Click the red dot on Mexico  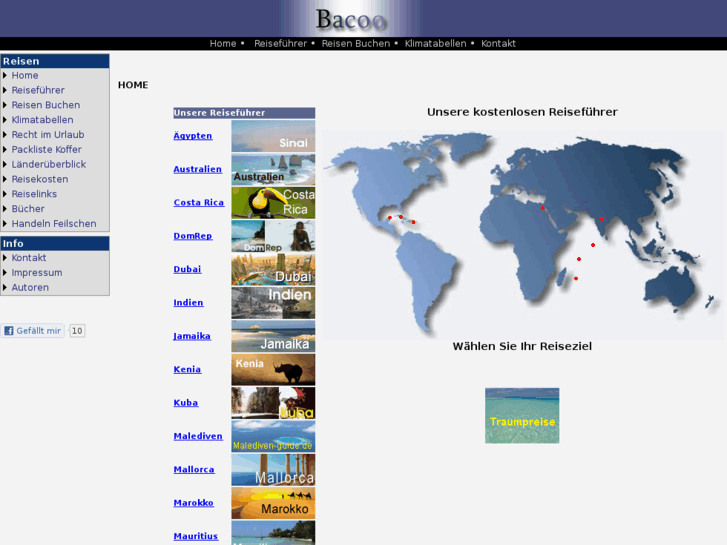[x=389, y=218]
